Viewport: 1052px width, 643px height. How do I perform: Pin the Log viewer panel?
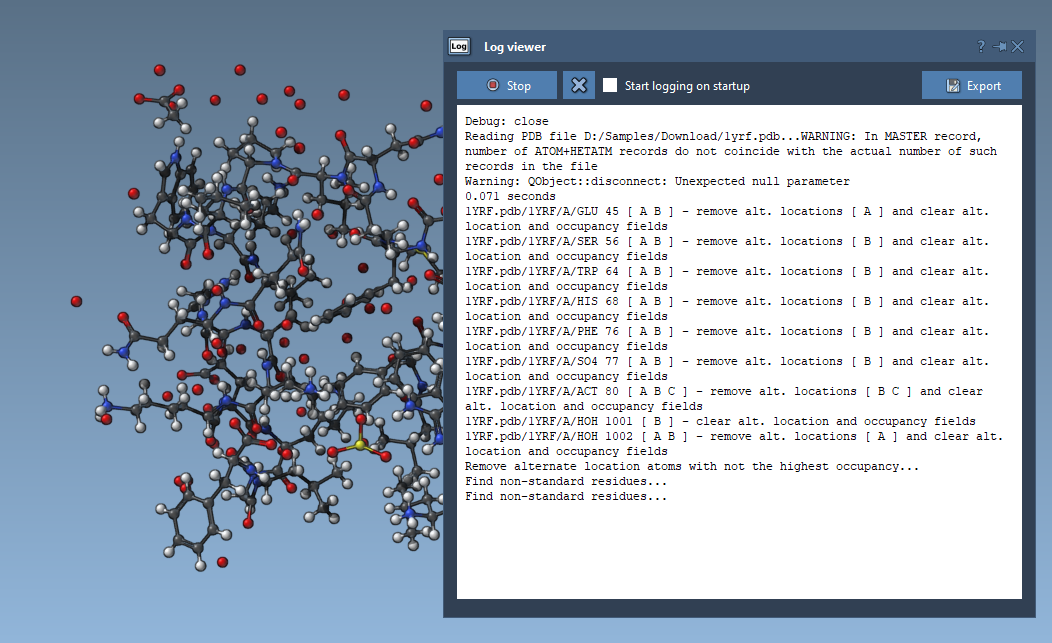(999, 47)
